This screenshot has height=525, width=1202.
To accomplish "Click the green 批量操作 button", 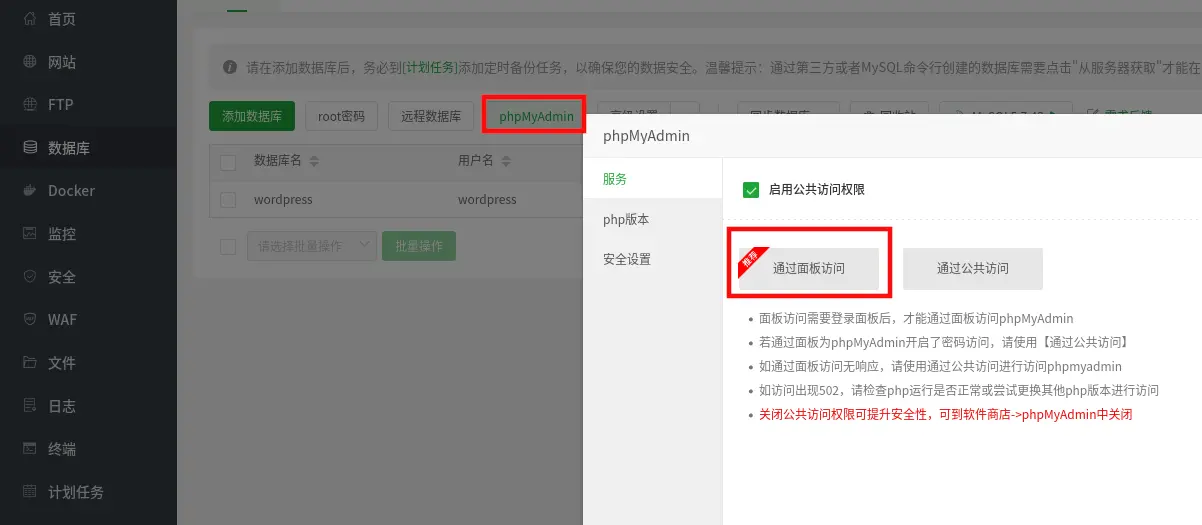I will (419, 246).
